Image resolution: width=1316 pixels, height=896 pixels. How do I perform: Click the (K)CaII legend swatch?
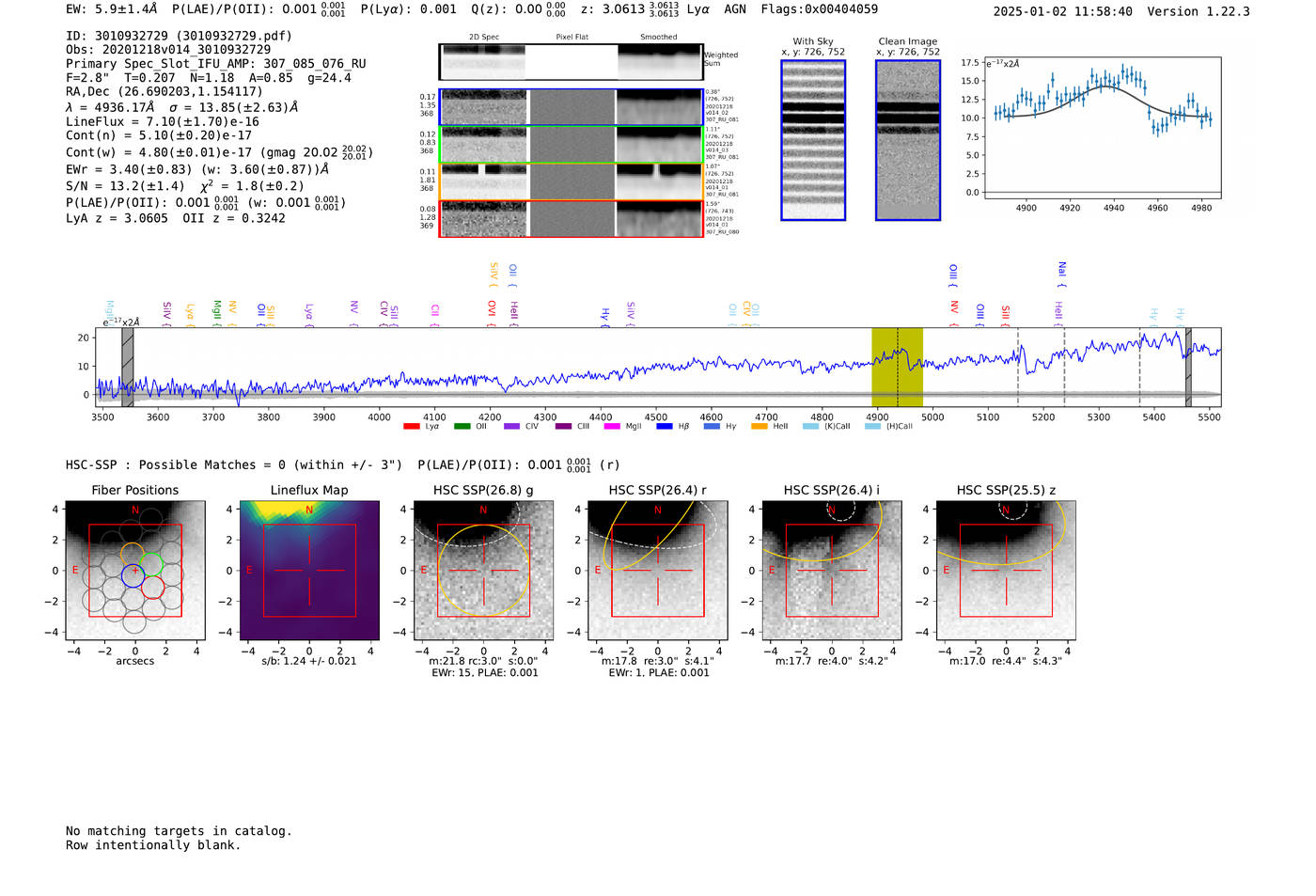coord(810,426)
